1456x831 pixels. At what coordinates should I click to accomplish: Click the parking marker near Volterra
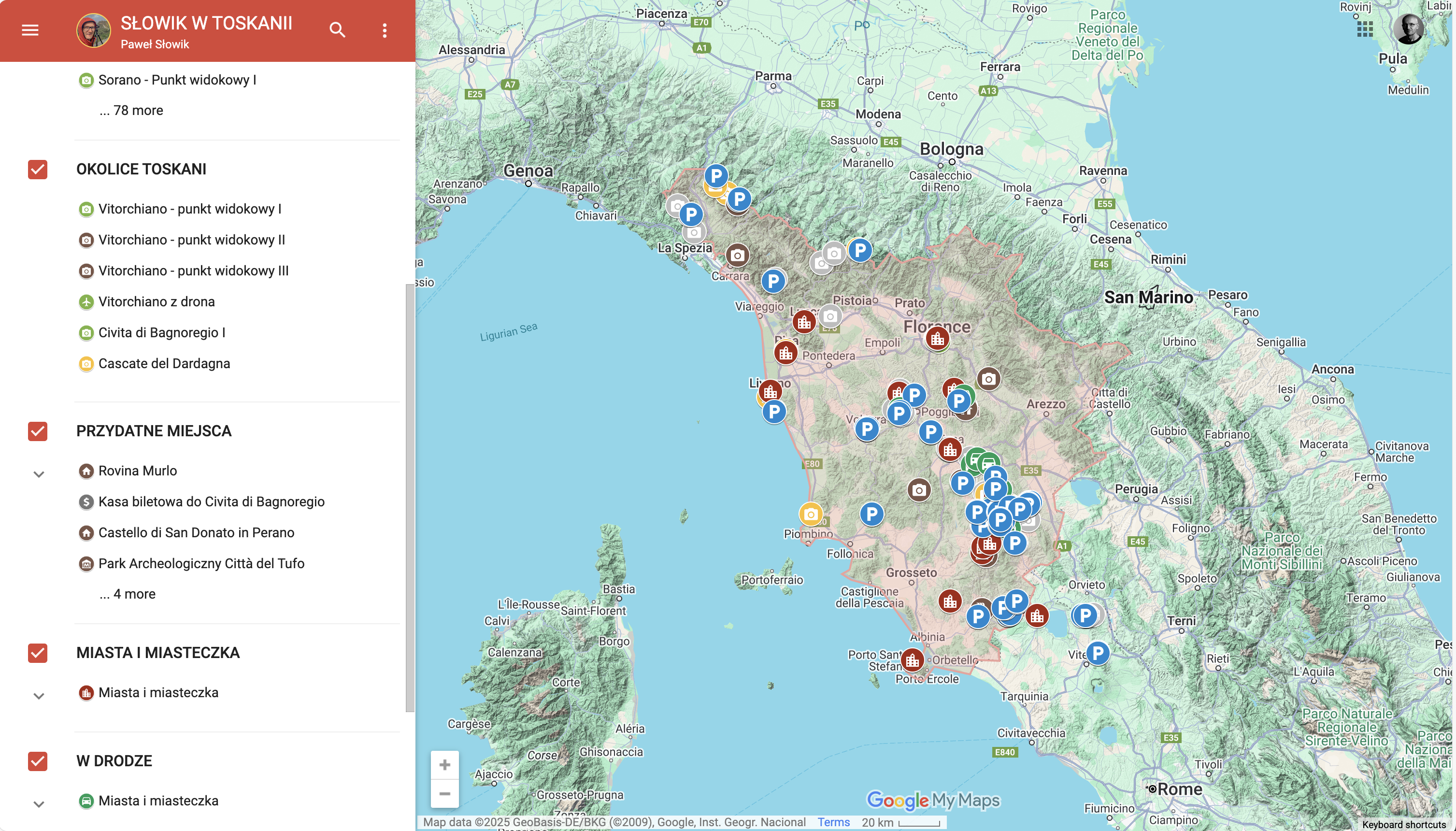click(867, 428)
